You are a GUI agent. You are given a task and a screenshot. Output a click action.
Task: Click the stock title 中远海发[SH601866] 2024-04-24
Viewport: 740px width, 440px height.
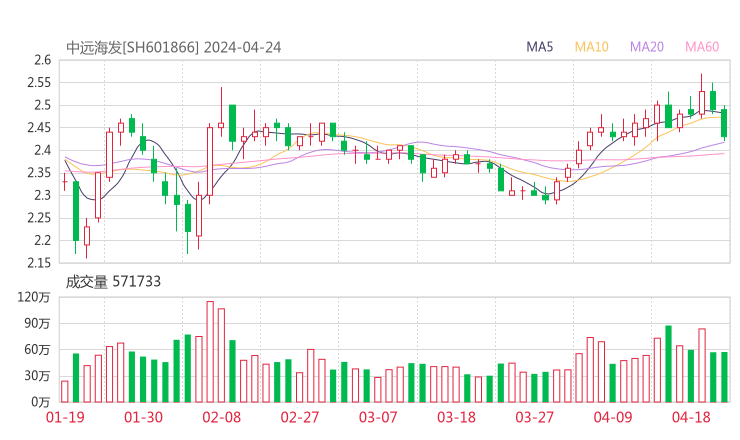pos(174,48)
